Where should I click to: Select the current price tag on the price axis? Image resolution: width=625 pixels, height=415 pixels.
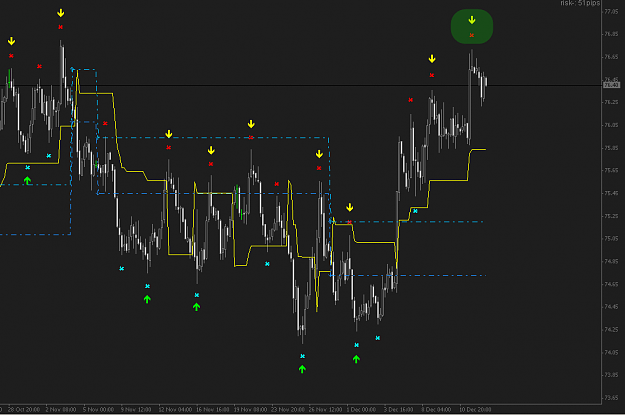pyautogui.click(x=611, y=85)
